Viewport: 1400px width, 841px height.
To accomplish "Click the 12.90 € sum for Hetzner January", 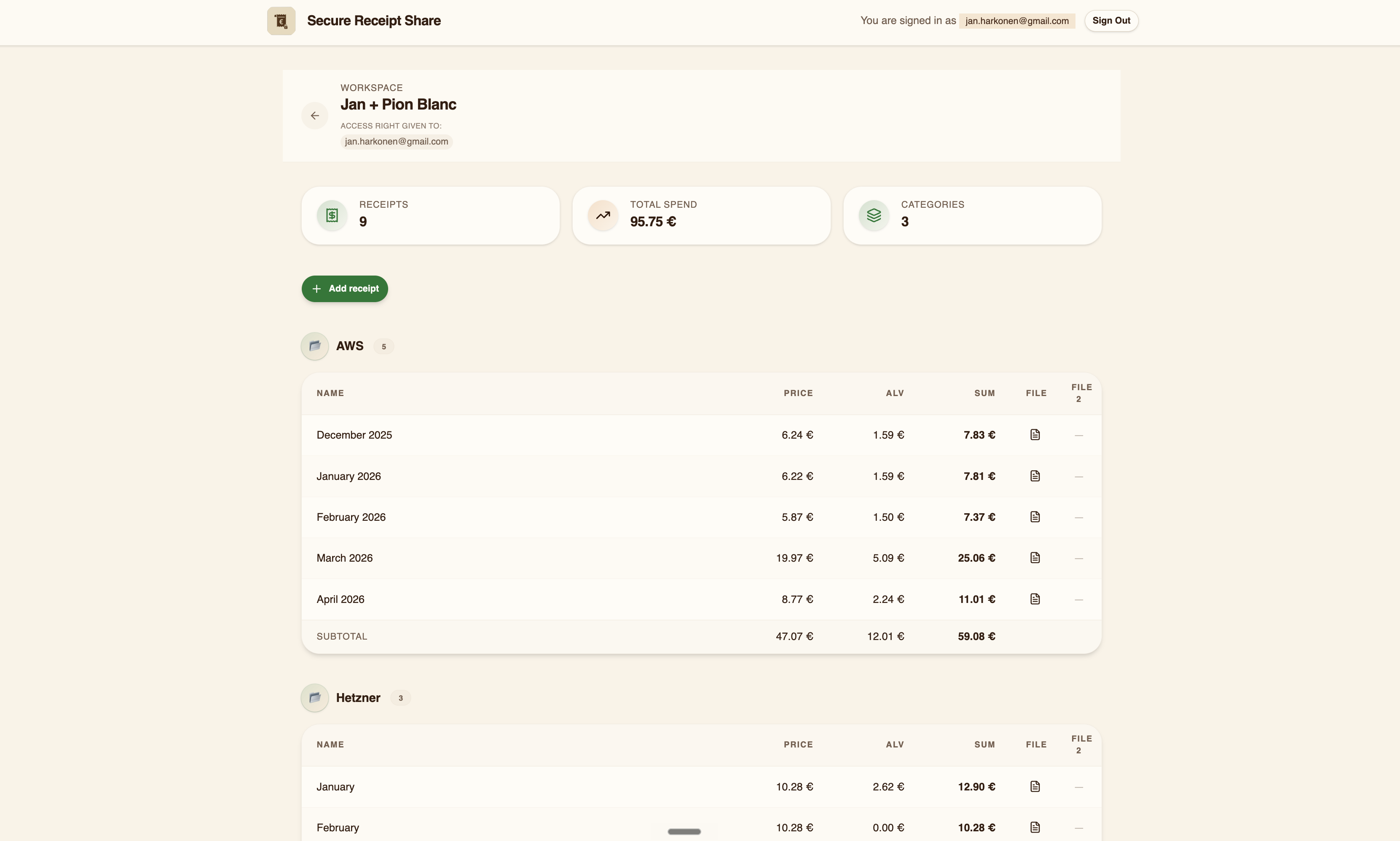I will pos(976,787).
